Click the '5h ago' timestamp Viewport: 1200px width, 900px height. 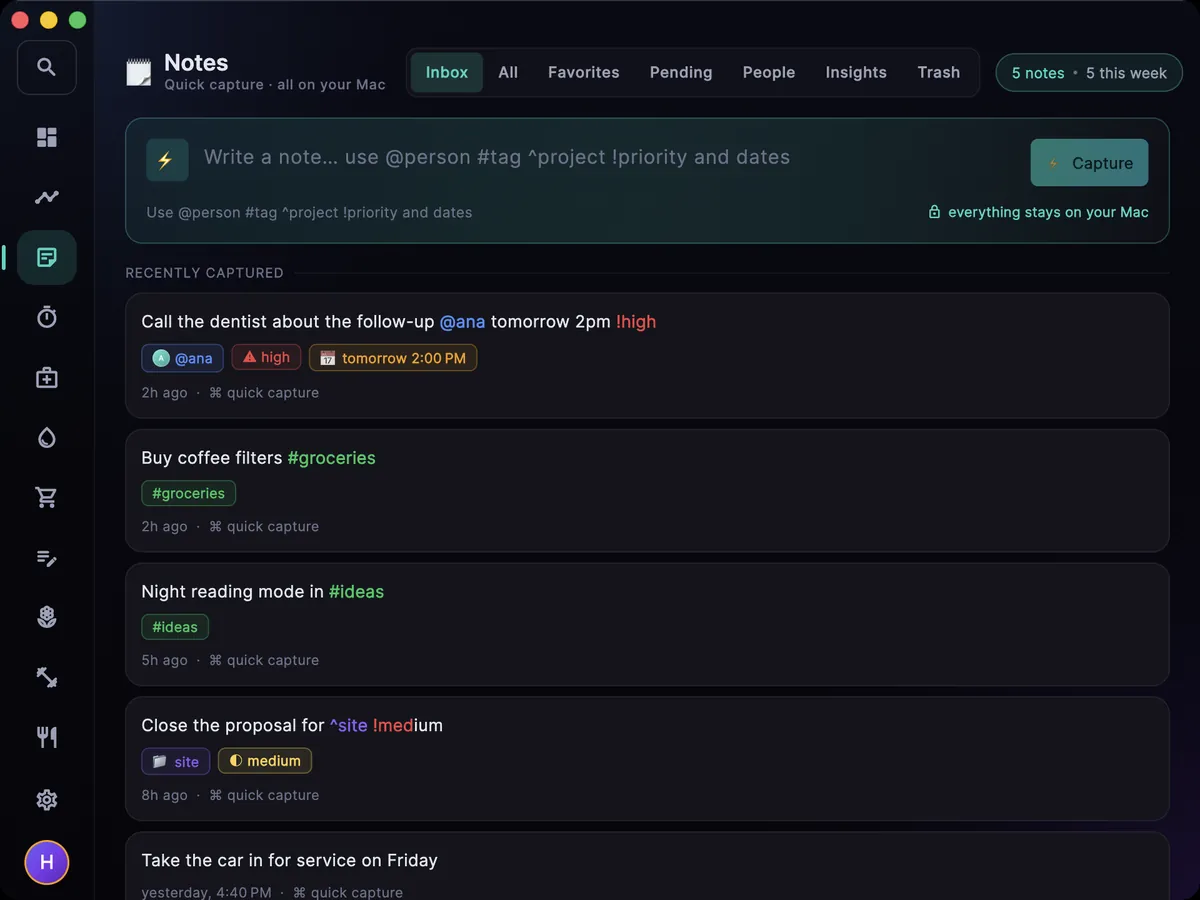pos(164,660)
